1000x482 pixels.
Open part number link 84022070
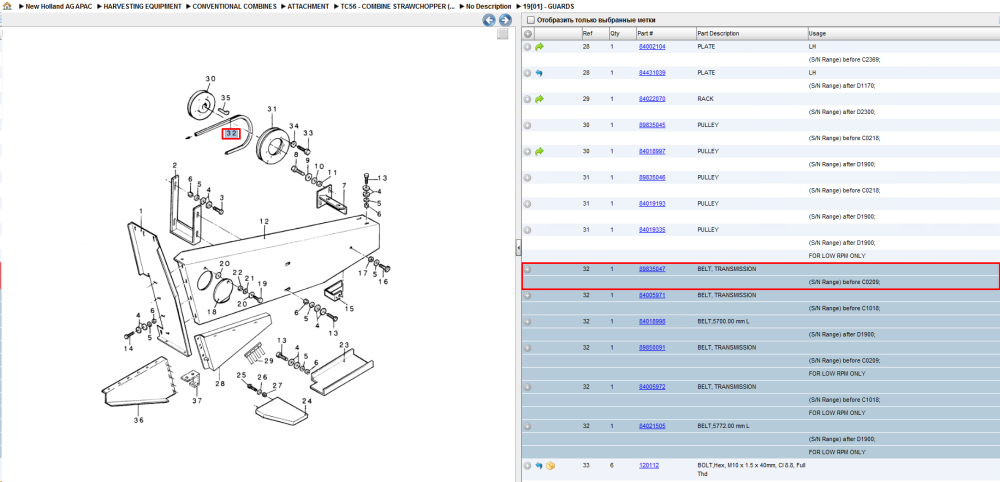[652, 99]
